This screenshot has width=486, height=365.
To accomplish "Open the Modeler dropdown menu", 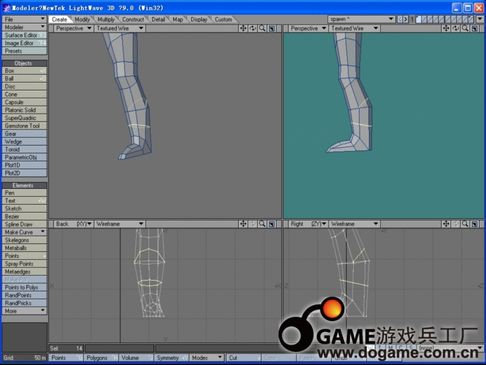I will (24, 27).
